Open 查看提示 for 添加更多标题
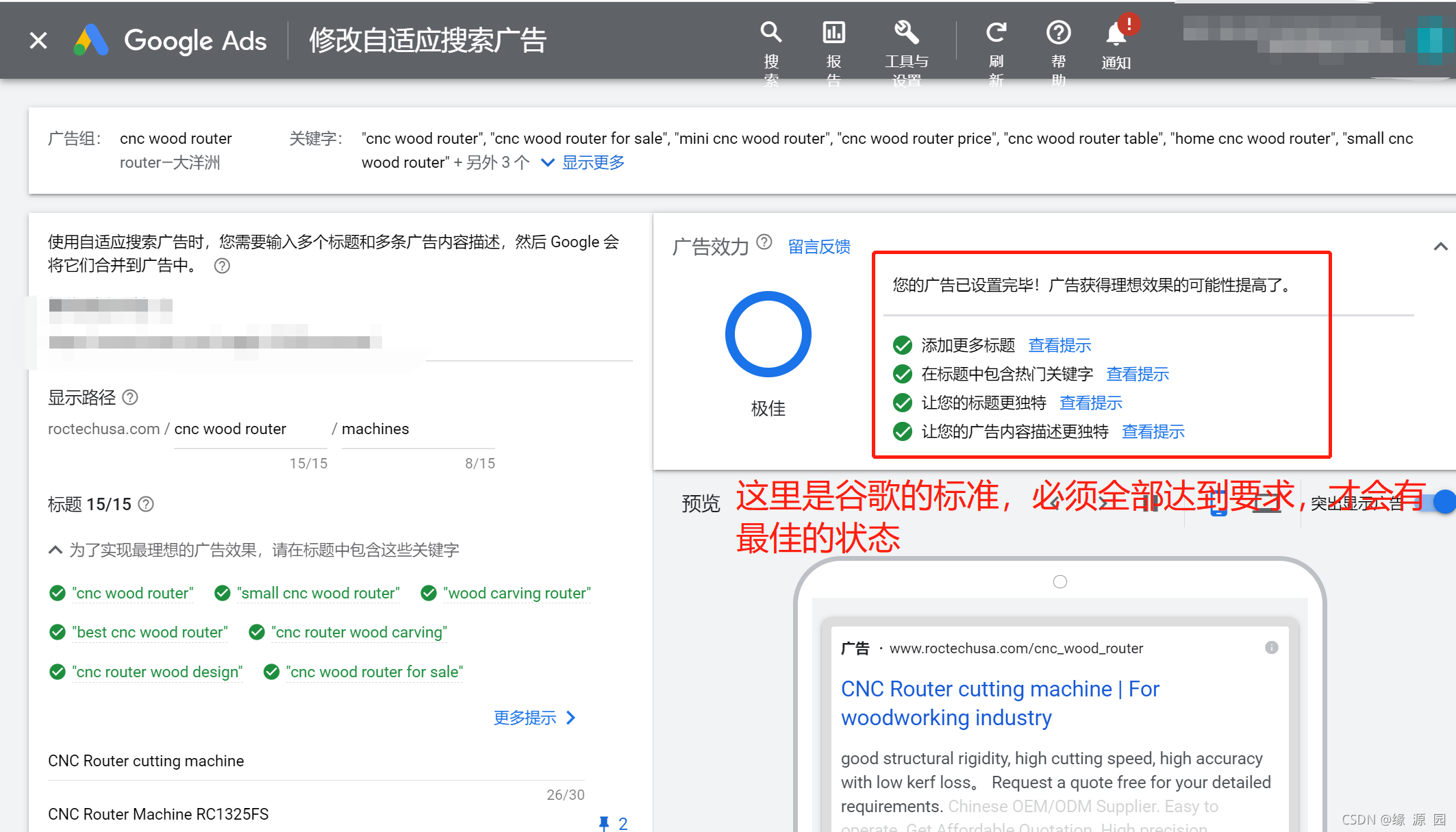1456x832 pixels. pos(1059,345)
